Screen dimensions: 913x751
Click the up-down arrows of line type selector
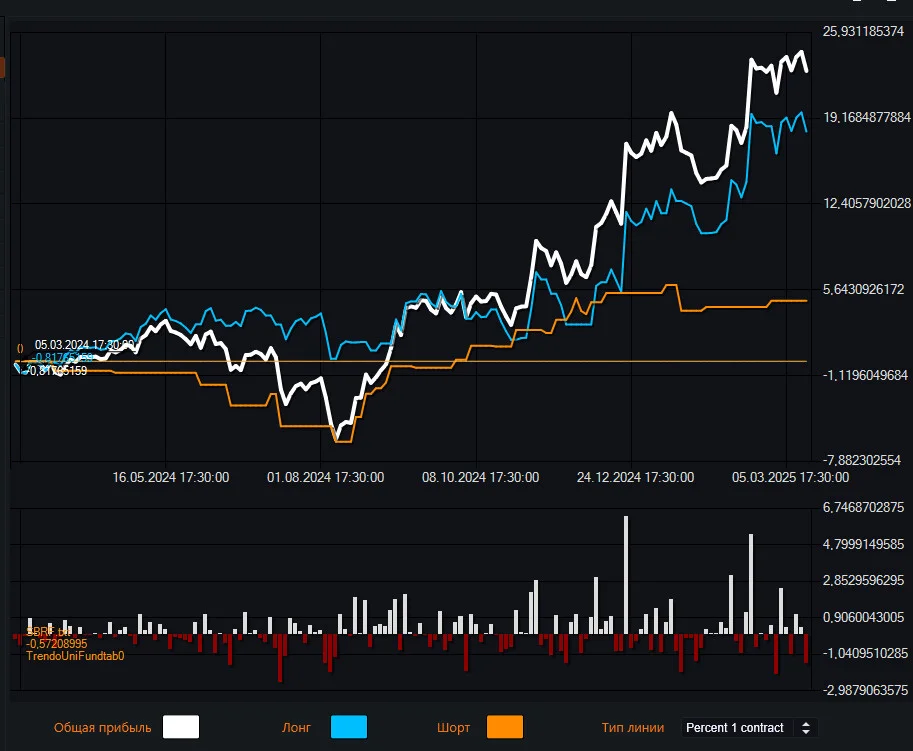[806, 728]
